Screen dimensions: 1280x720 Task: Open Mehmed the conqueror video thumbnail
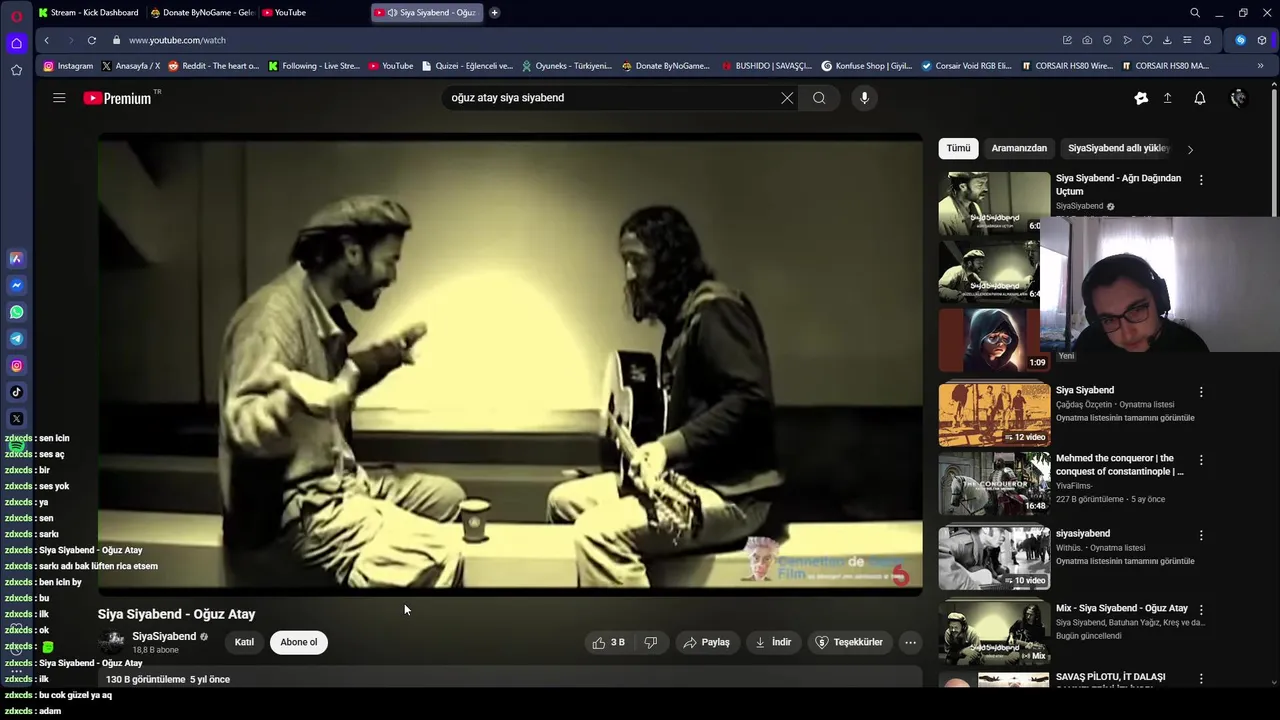tap(994, 483)
